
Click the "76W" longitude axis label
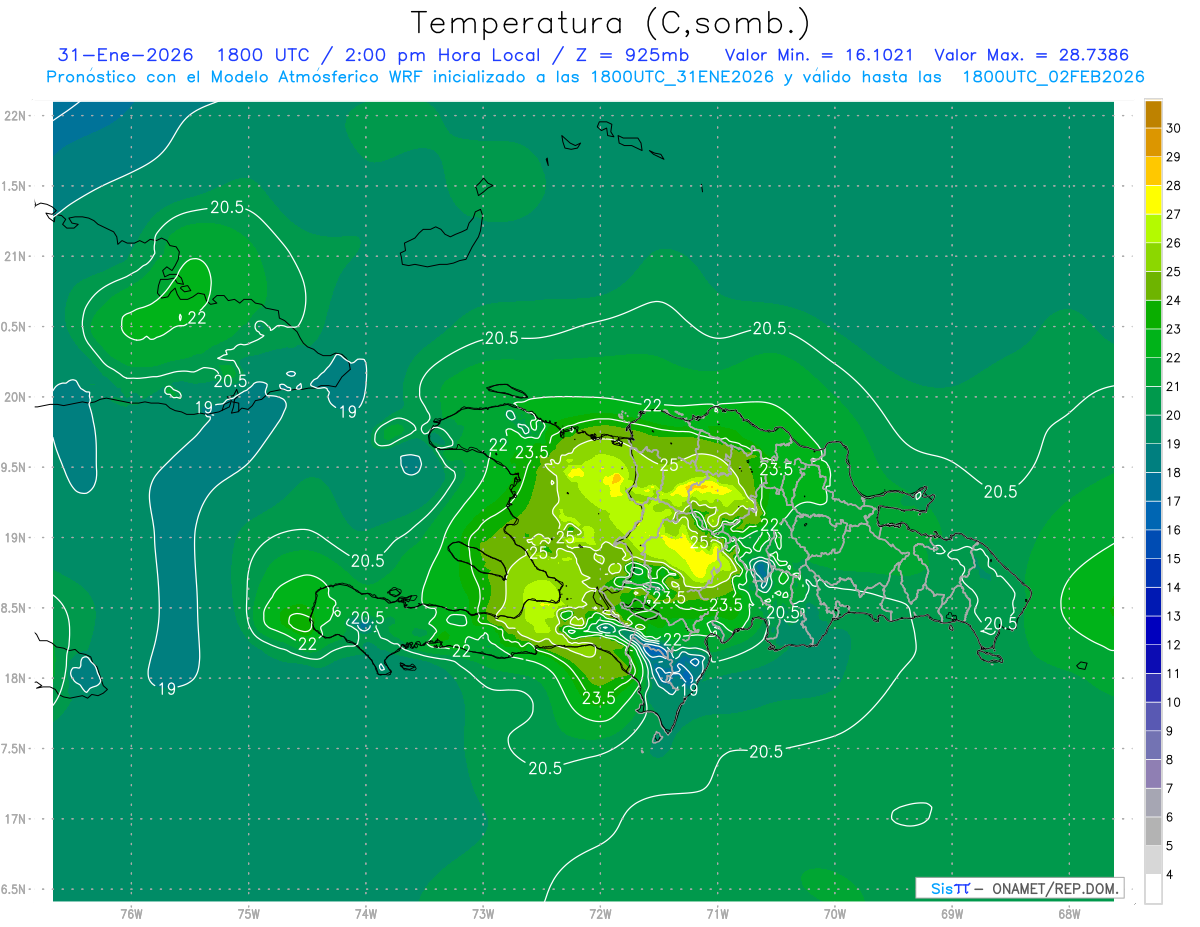(131, 914)
